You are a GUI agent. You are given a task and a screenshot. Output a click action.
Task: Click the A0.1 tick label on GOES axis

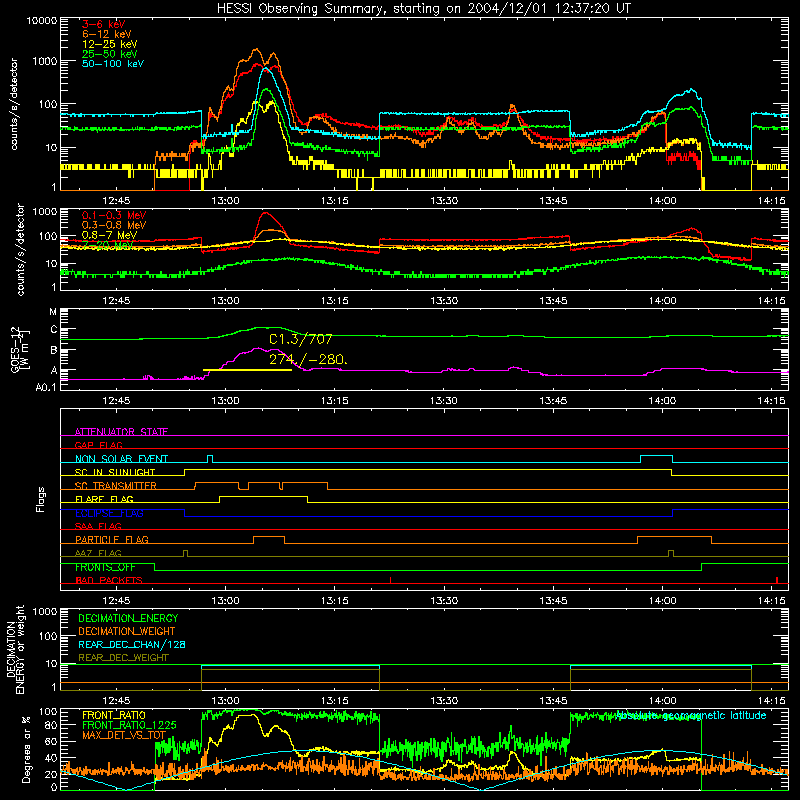(46, 388)
